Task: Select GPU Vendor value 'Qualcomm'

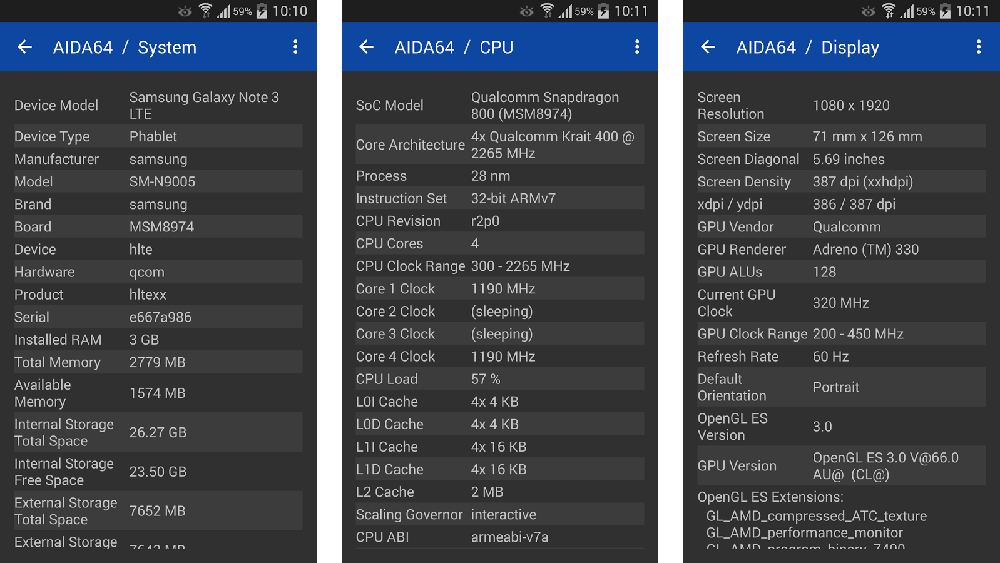Action: coord(846,227)
